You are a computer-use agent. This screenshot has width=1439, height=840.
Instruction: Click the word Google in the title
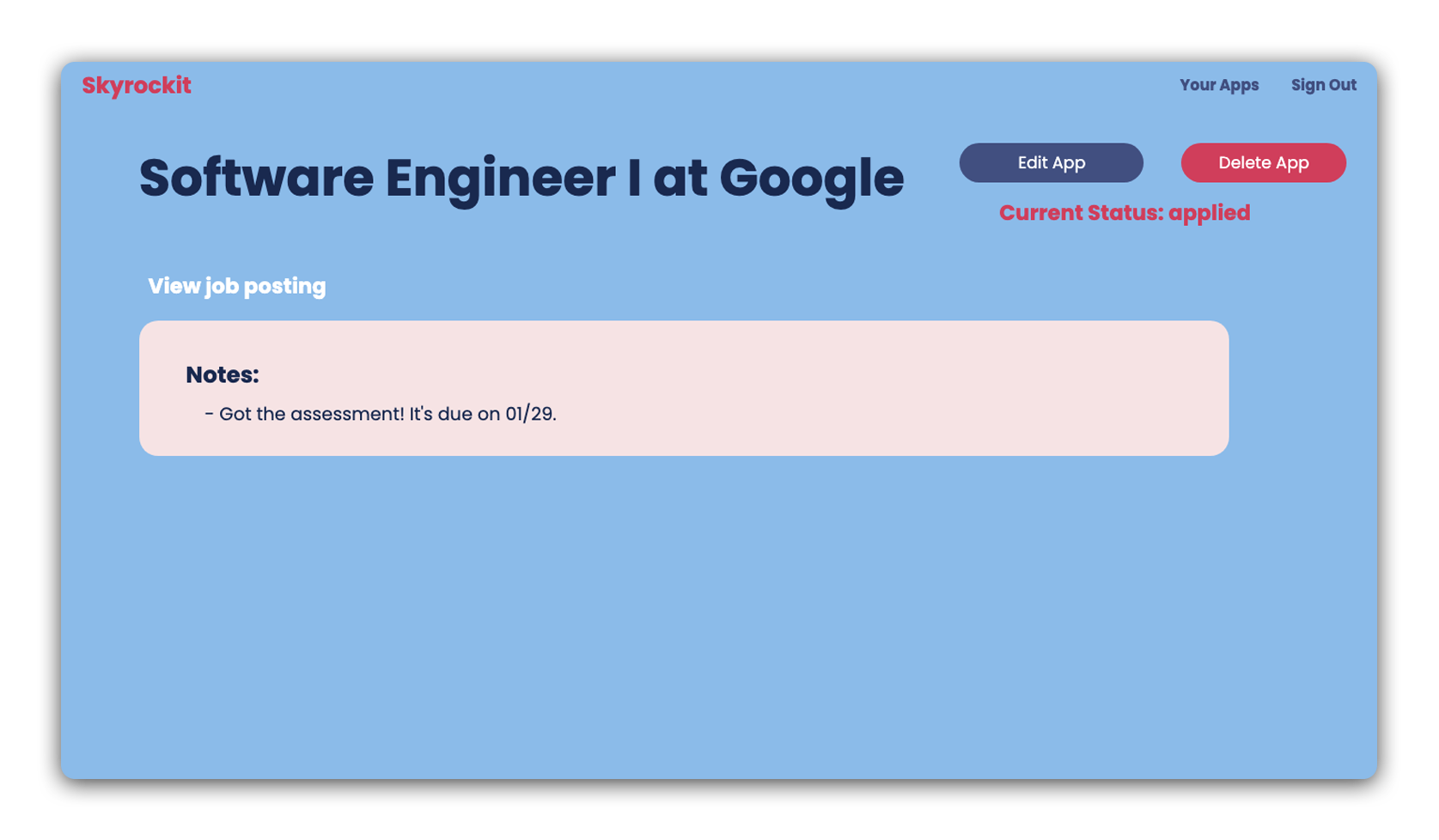811,178
